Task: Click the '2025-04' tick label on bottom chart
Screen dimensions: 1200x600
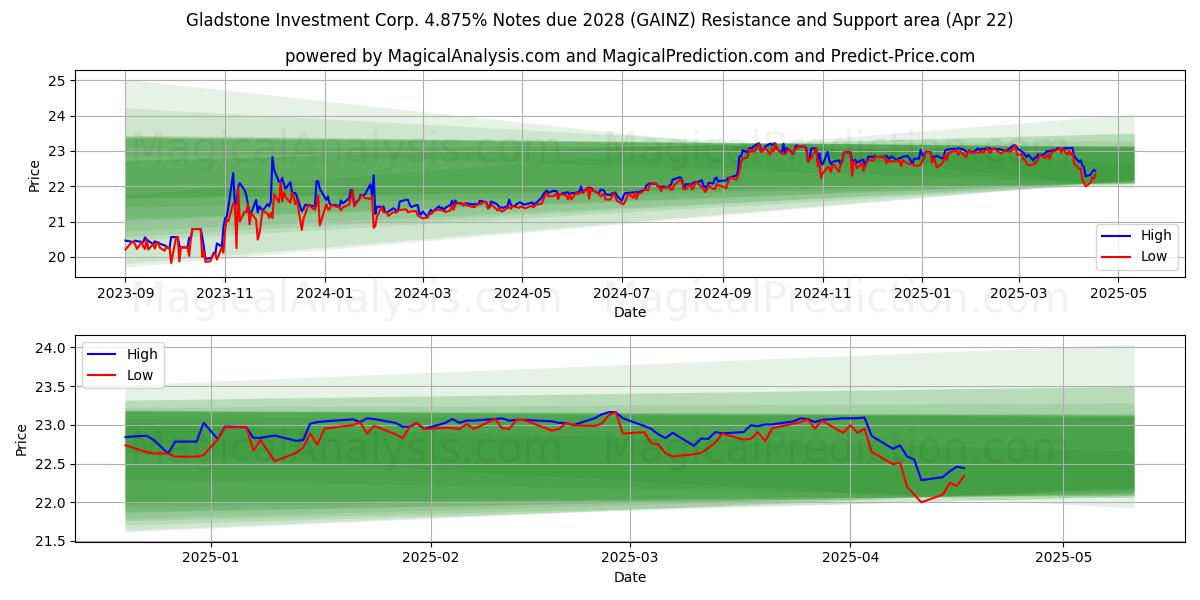Action: click(x=850, y=559)
